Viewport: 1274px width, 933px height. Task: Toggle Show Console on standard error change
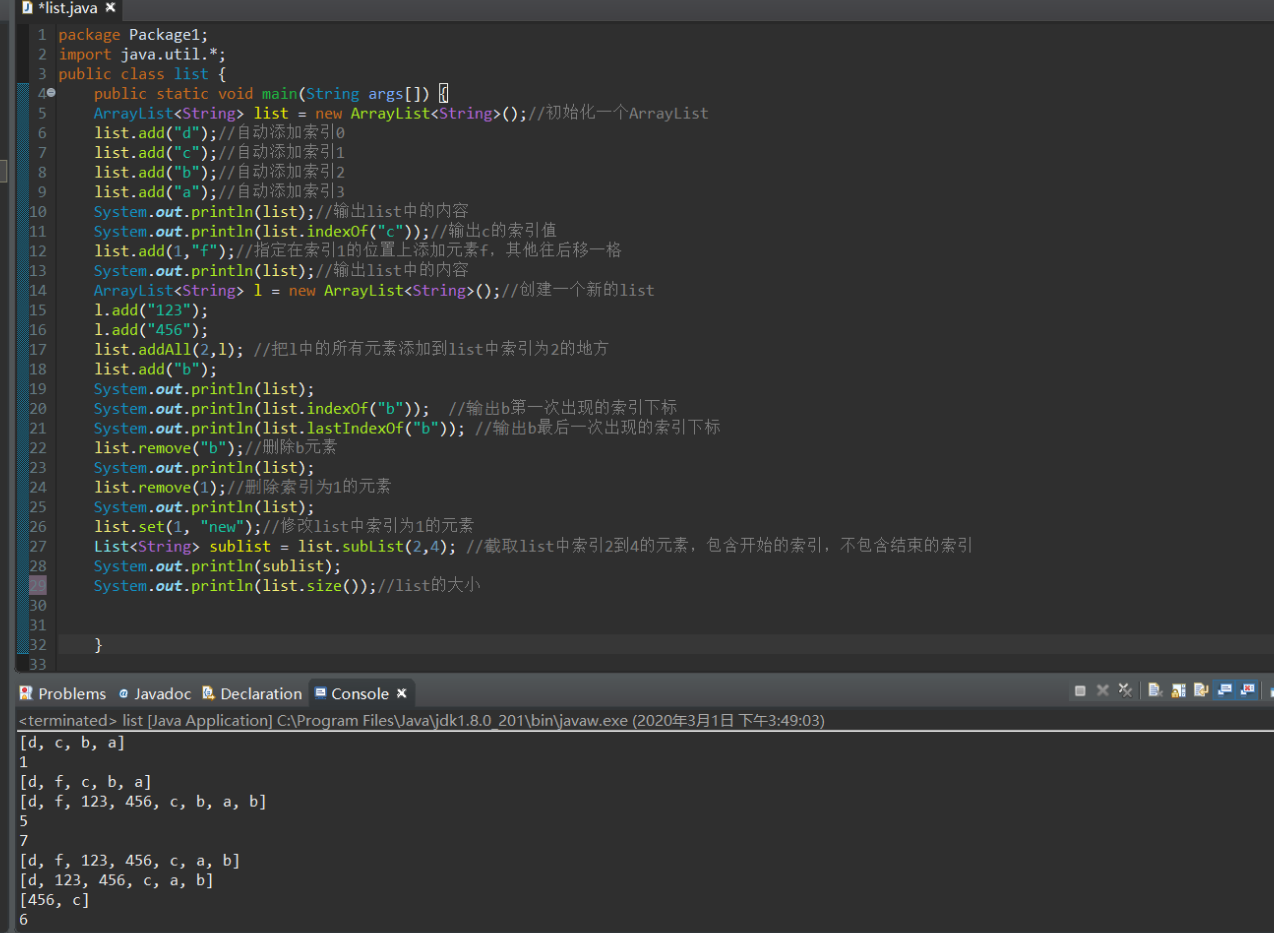pos(1247,691)
